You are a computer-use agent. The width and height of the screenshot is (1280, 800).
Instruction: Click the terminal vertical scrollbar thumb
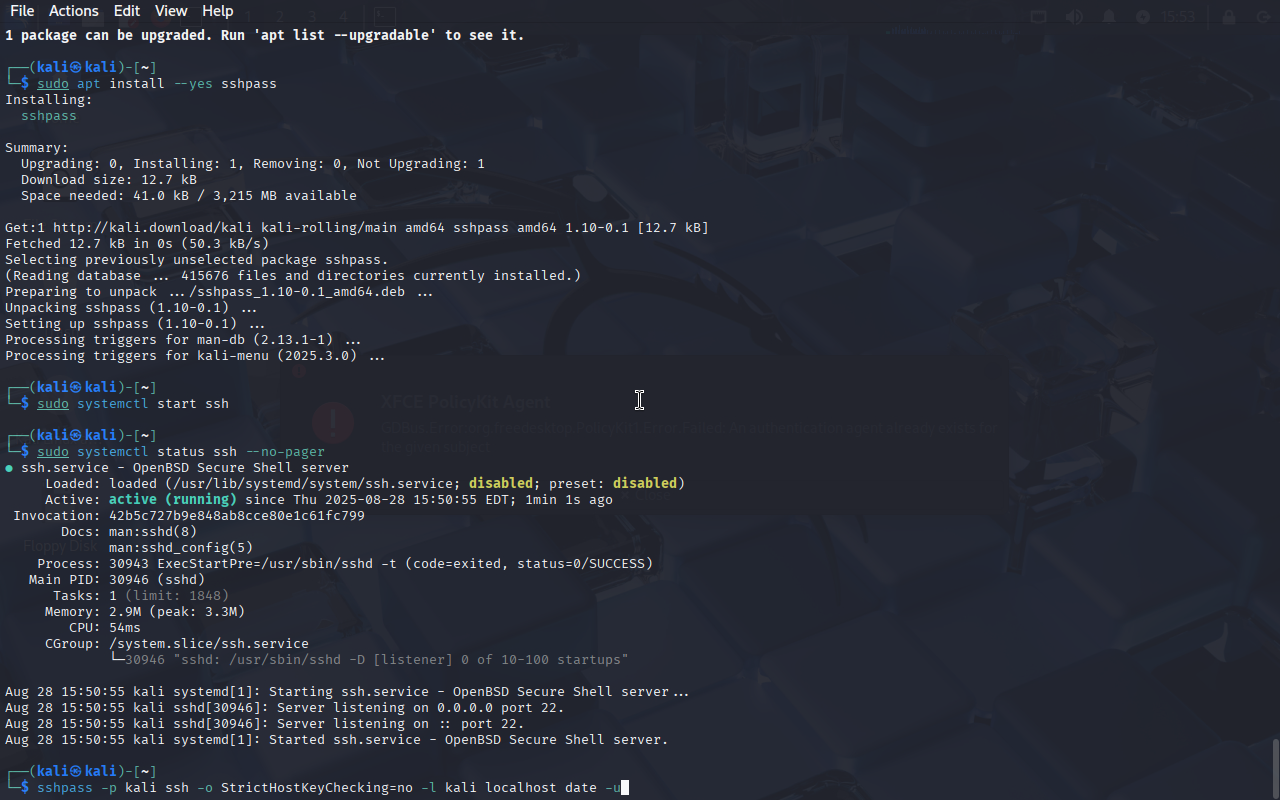pos(1275,768)
